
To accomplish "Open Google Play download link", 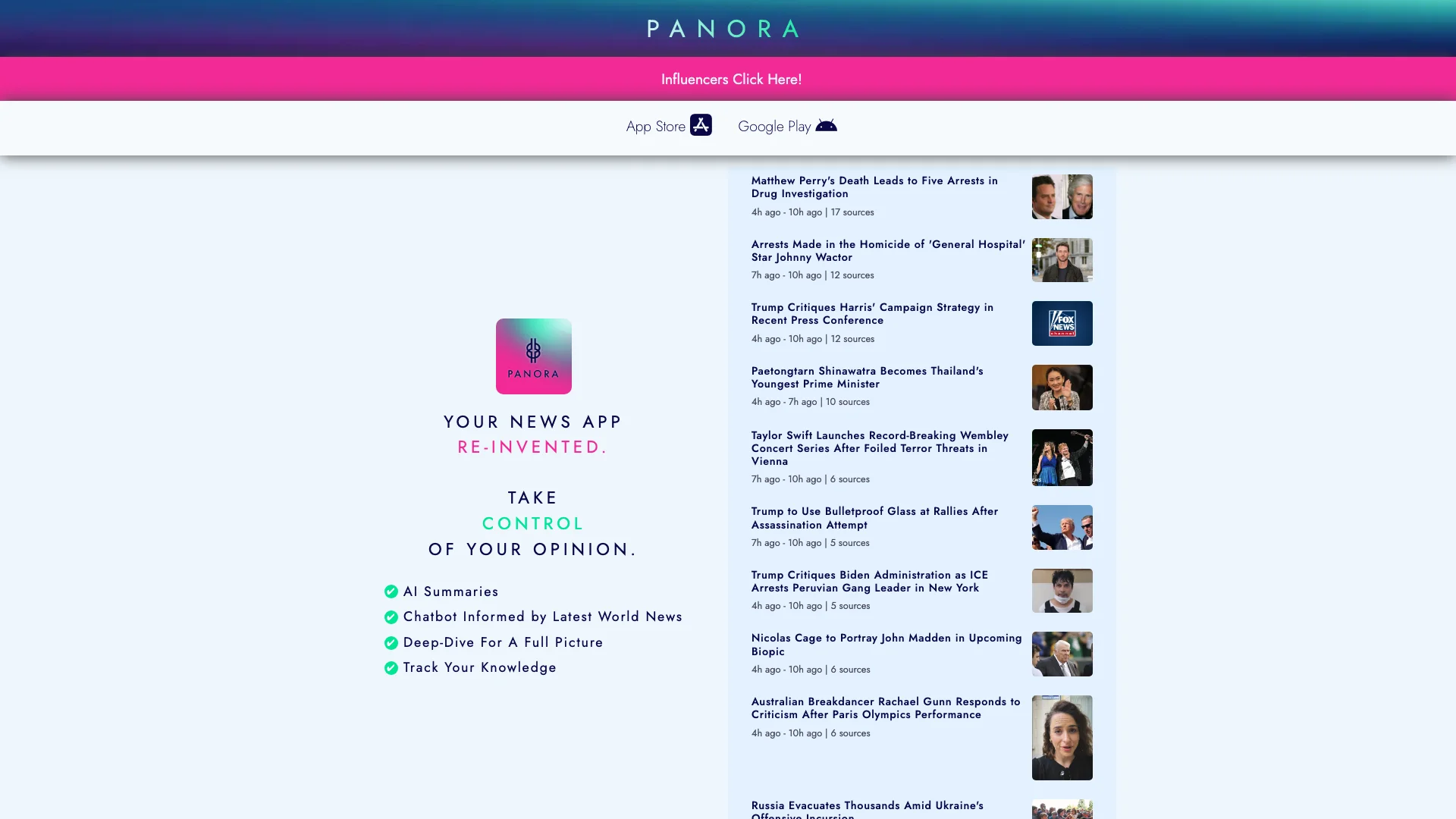I will pos(788,125).
